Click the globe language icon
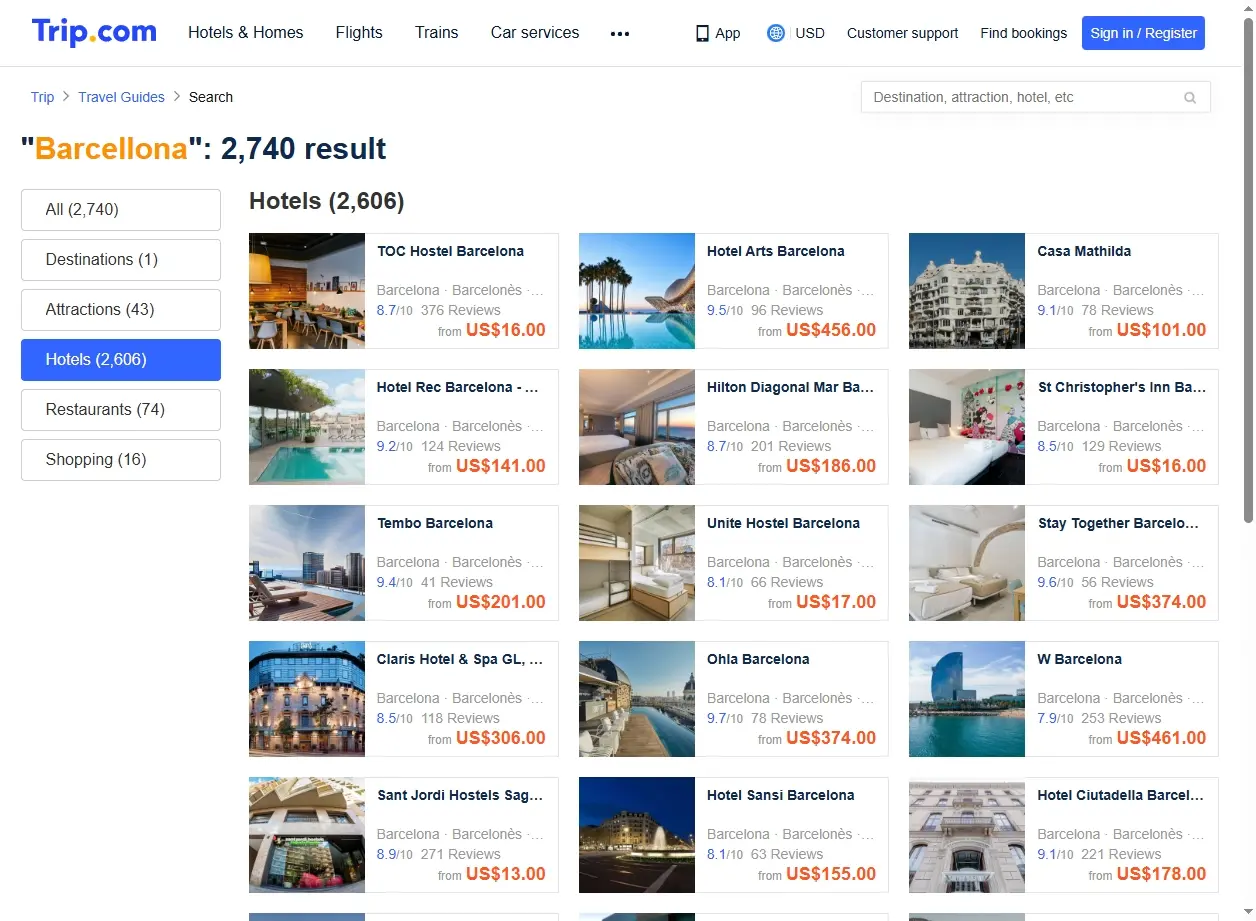This screenshot has height=921, width=1256. [x=776, y=33]
